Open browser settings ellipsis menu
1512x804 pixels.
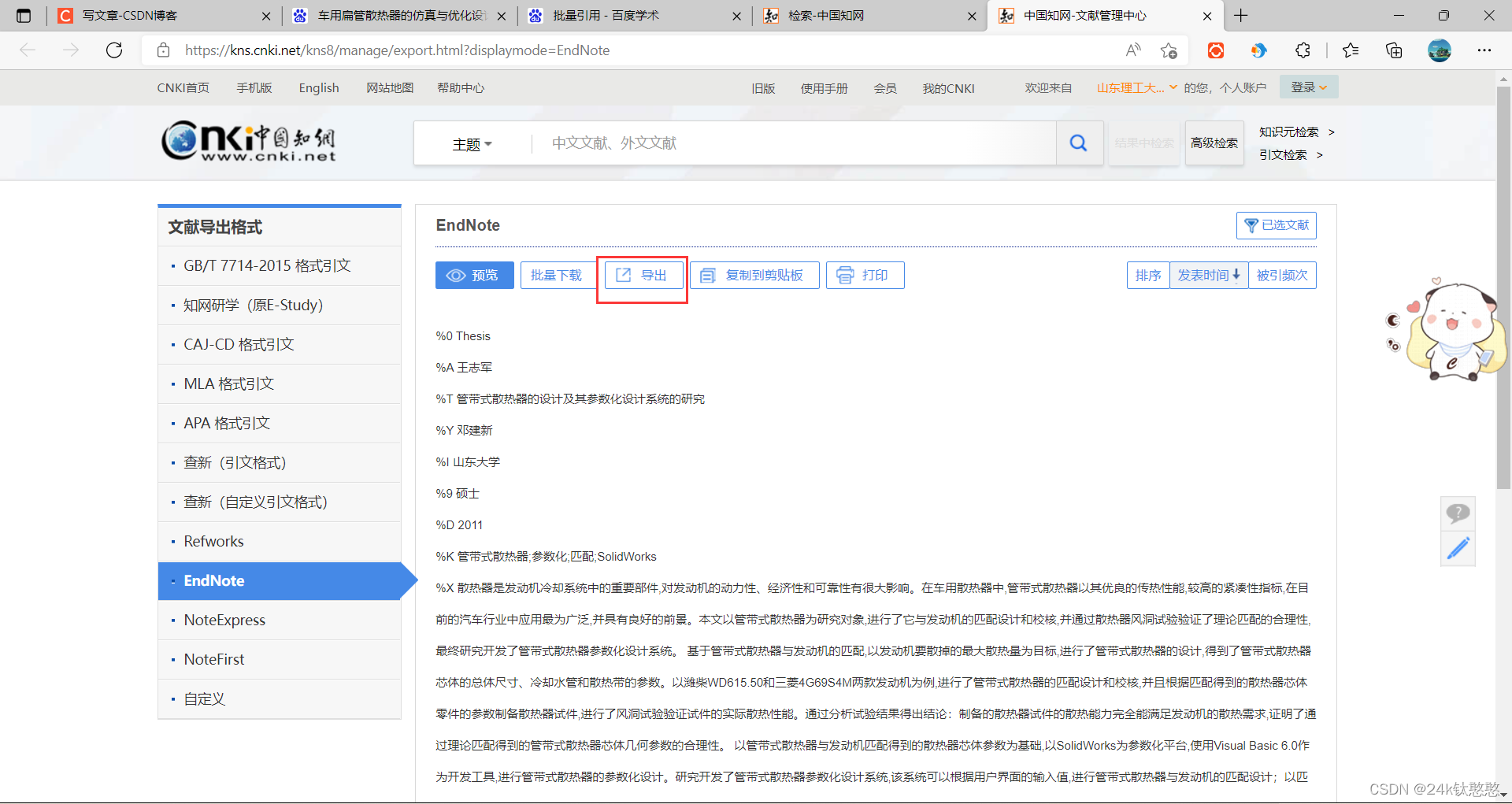pyautogui.click(x=1484, y=50)
